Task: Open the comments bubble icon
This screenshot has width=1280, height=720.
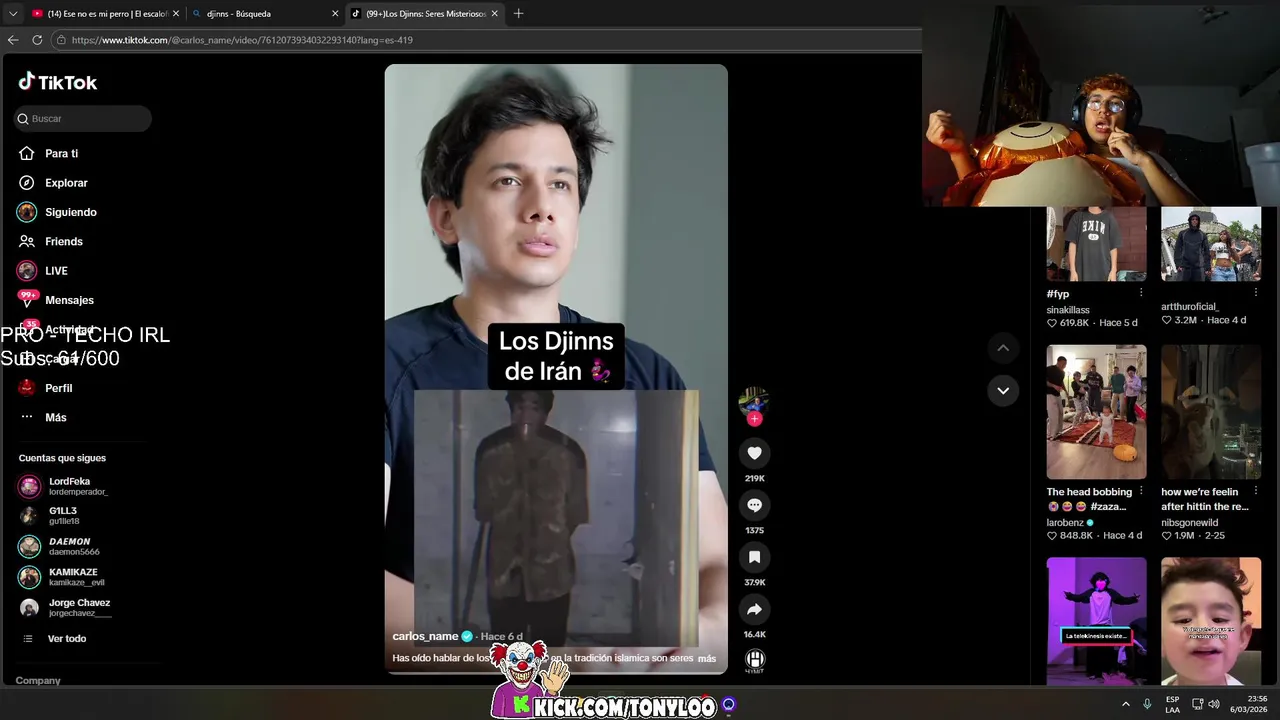Action: pos(754,505)
